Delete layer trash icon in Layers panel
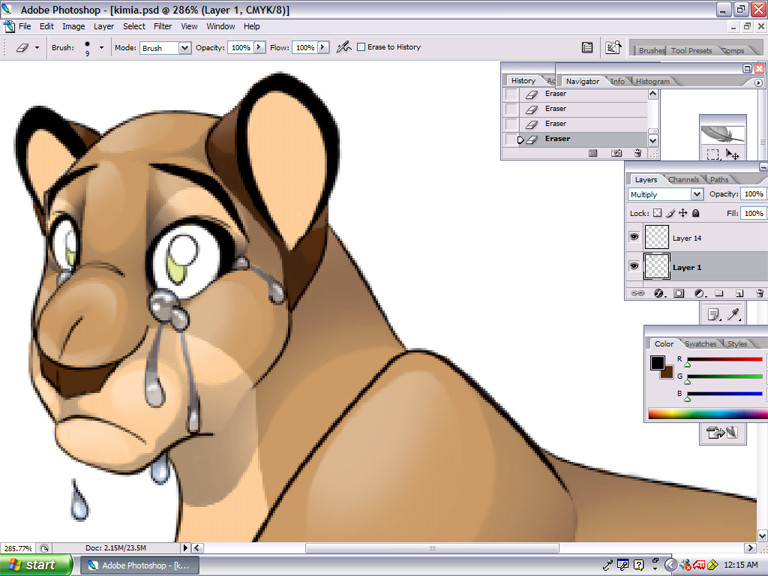 pos(760,293)
